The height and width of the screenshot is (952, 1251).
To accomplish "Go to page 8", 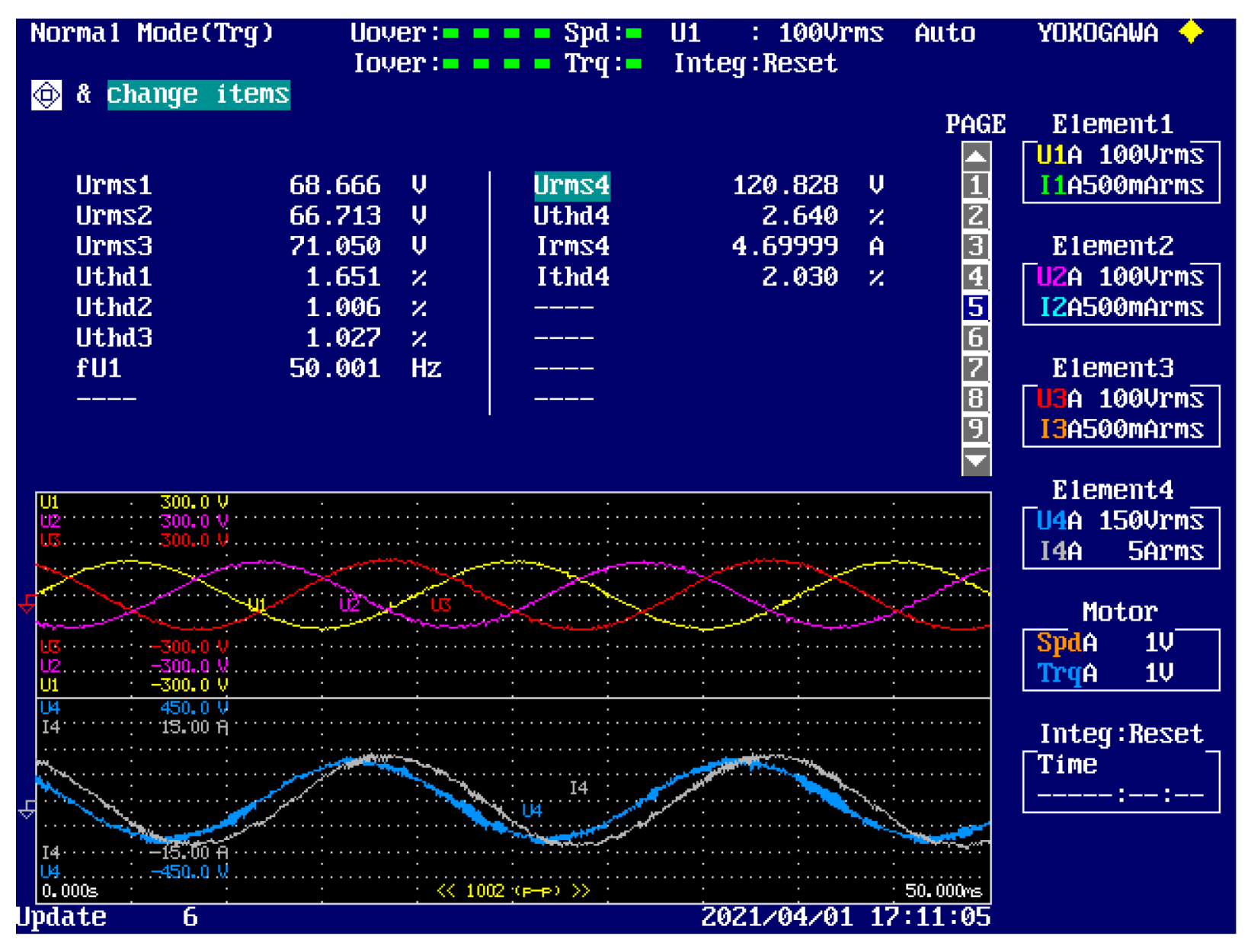I will click(x=976, y=399).
